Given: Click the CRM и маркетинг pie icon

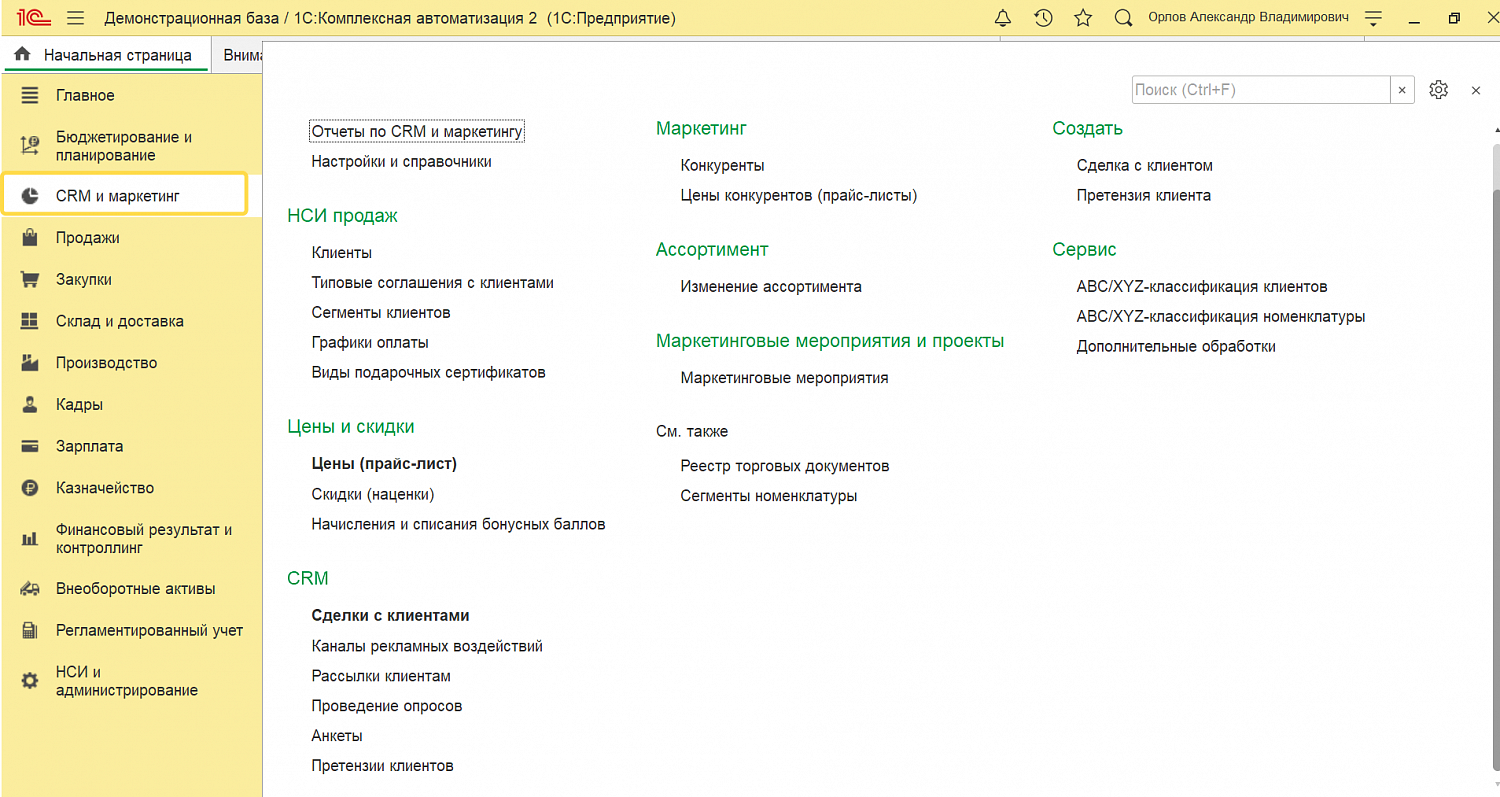Looking at the screenshot, I should click(x=30, y=196).
